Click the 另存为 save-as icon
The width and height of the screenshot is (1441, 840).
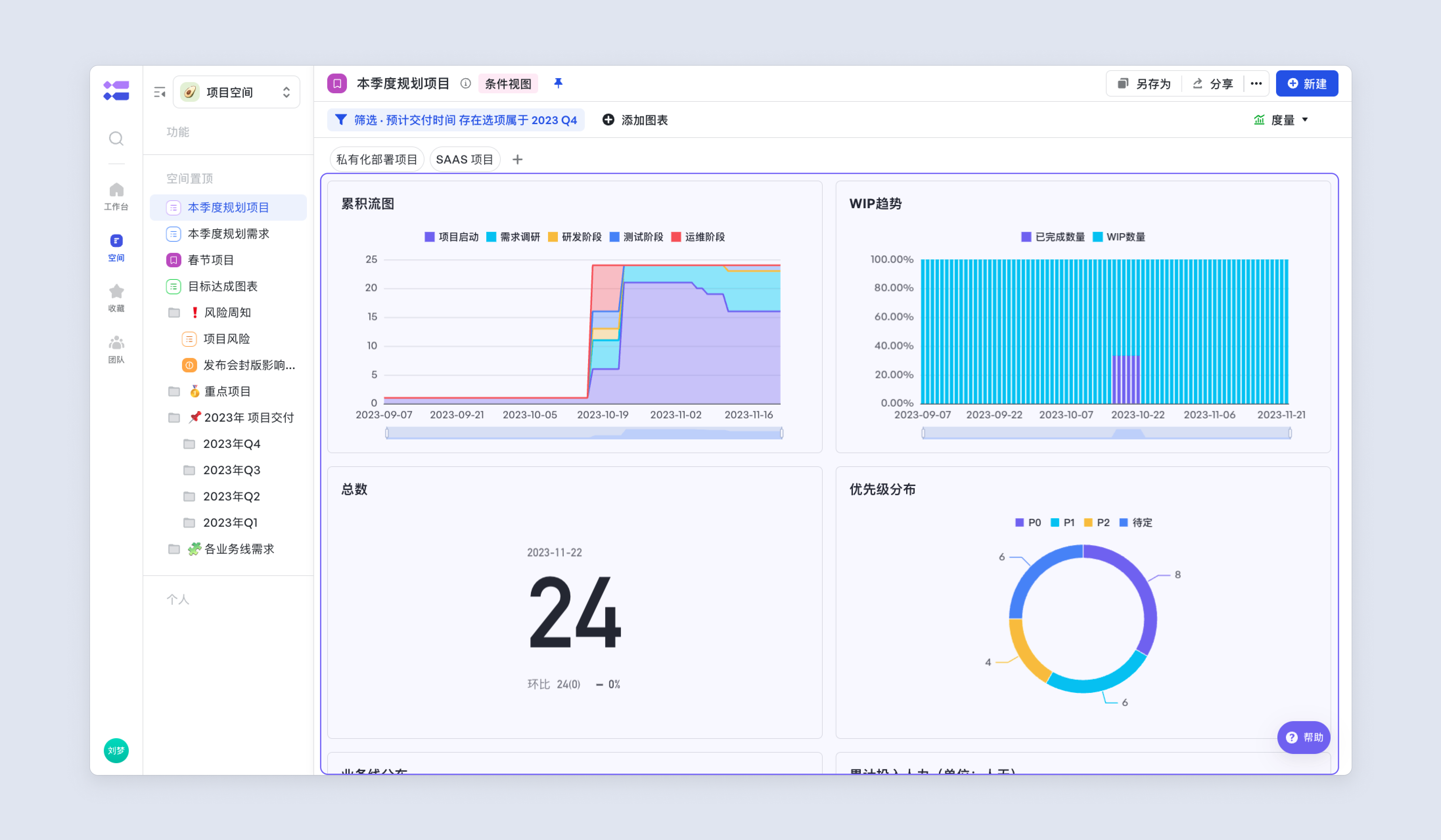[x=1123, y=83]
